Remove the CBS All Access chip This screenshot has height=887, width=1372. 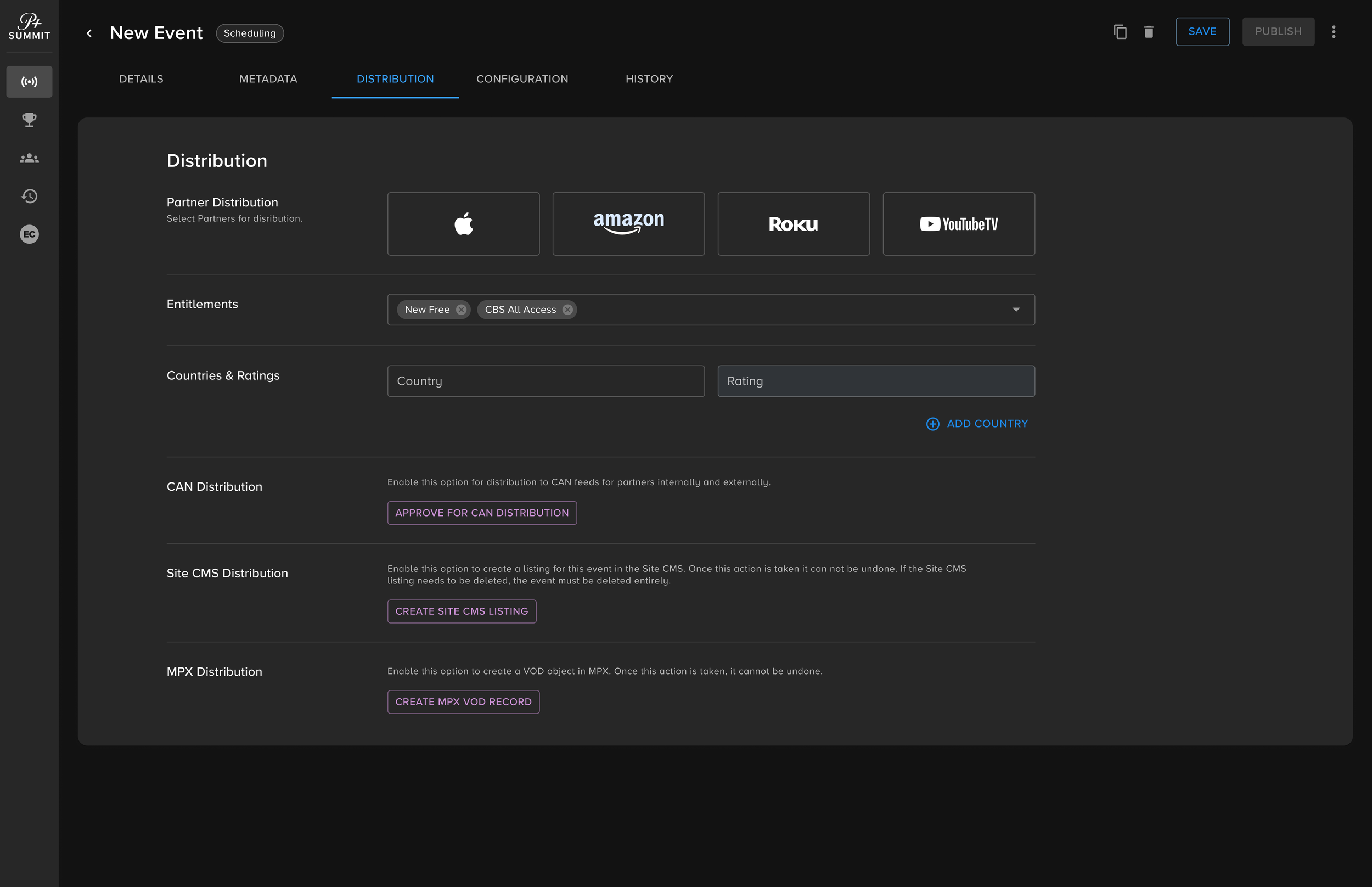[x=567, y=310]
